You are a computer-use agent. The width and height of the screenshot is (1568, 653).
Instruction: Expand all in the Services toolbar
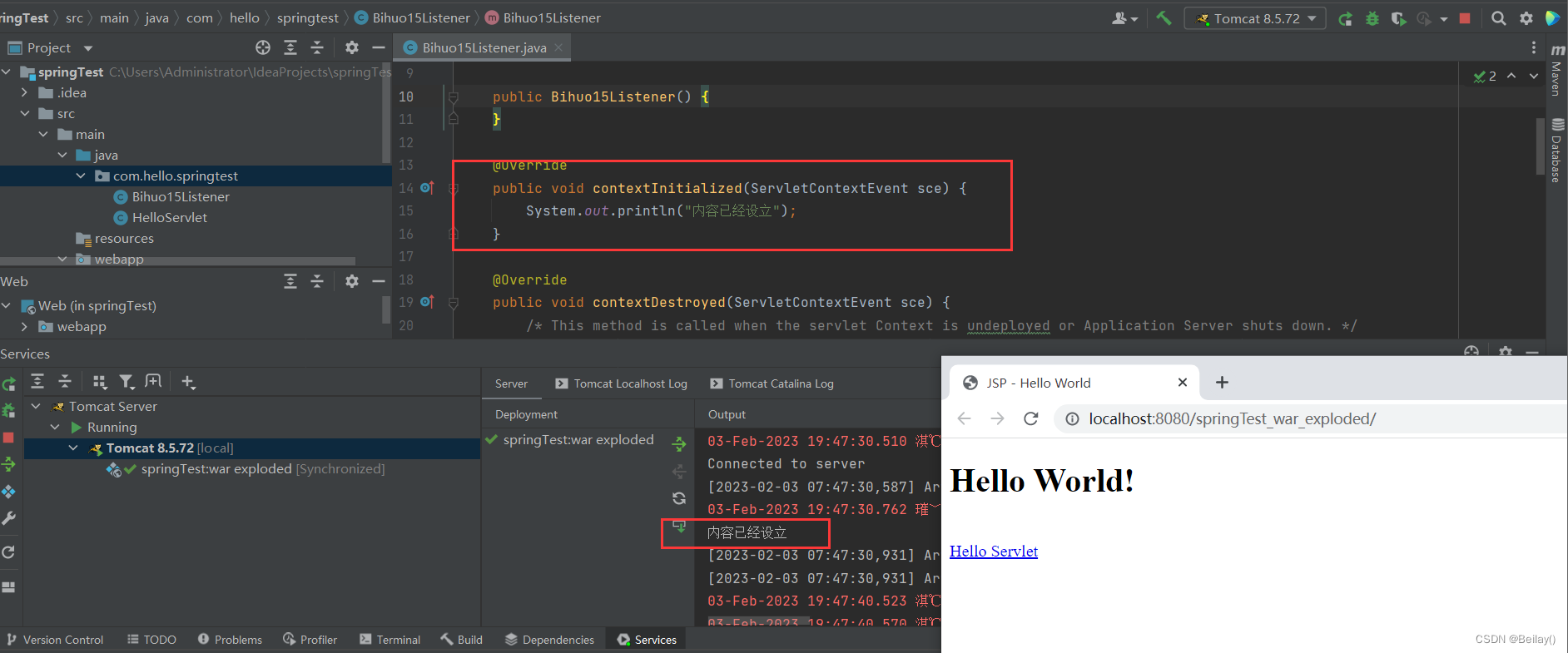(x=37, y=381)
